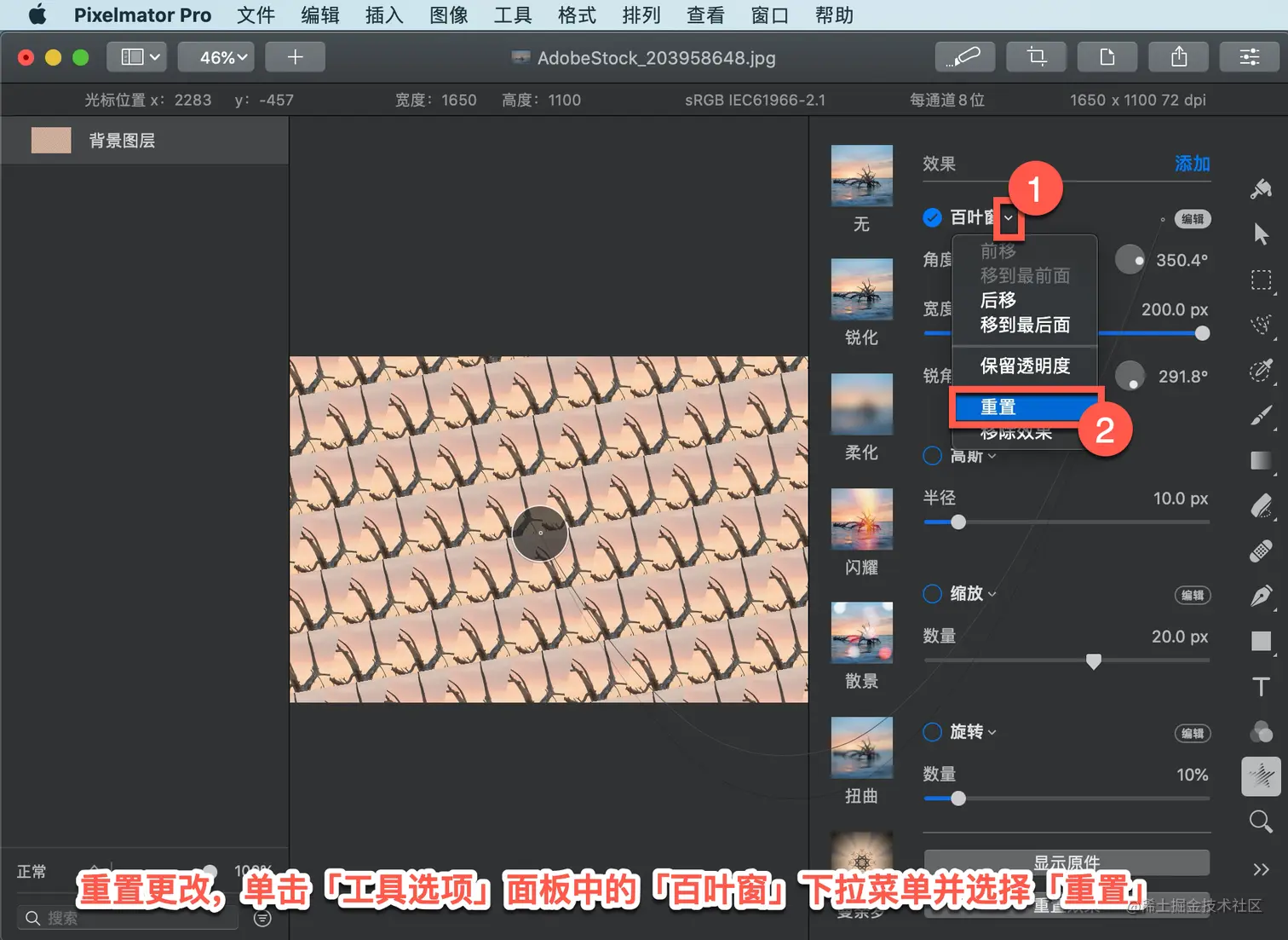
Task: Click the 锐角 dial showing 291.8°
Action: (x=1130, y=375)
